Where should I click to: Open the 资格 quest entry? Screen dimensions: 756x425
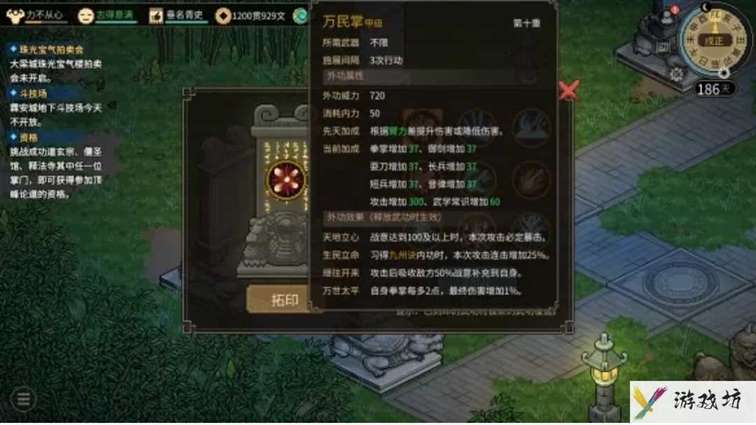tap(28, 137)
